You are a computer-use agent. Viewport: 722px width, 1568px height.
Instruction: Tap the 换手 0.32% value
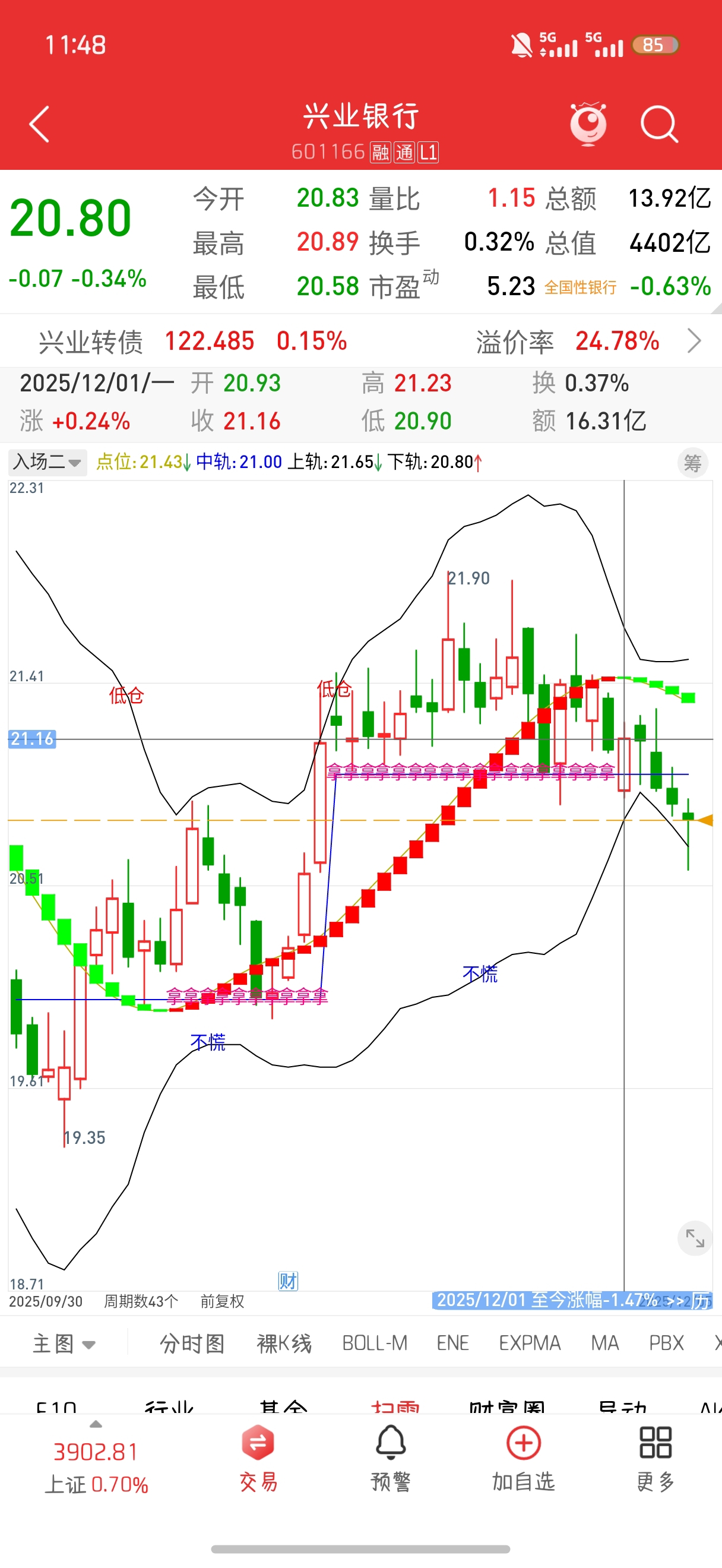click(x=499, y=242)
